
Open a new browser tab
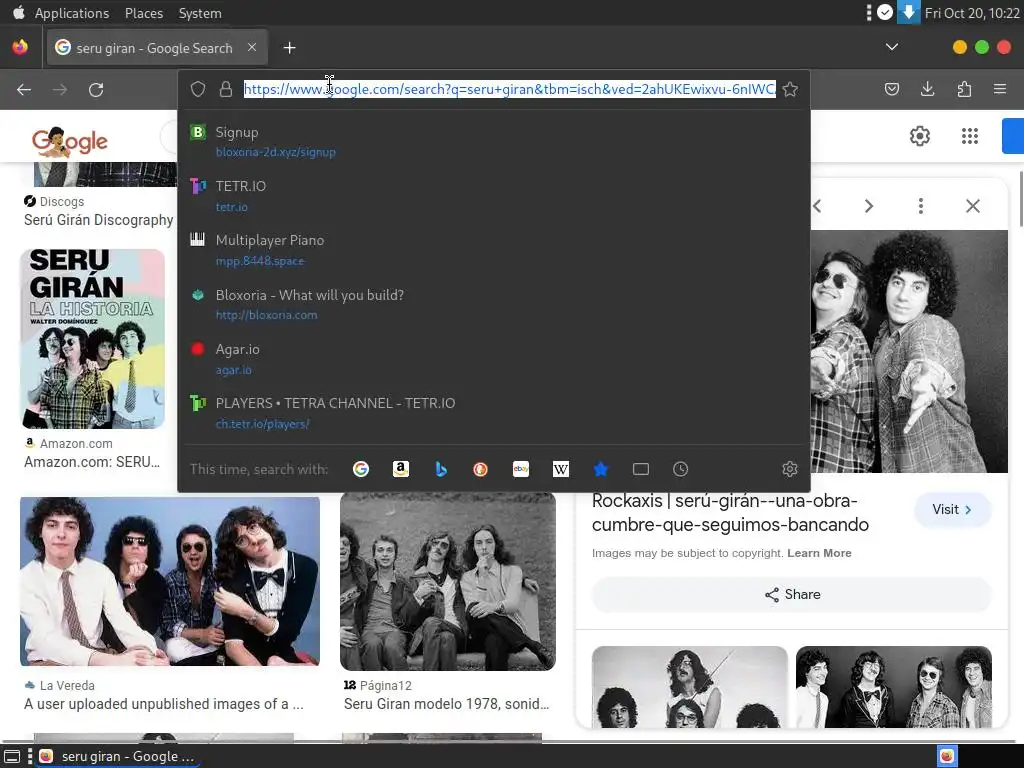[289, 48]
